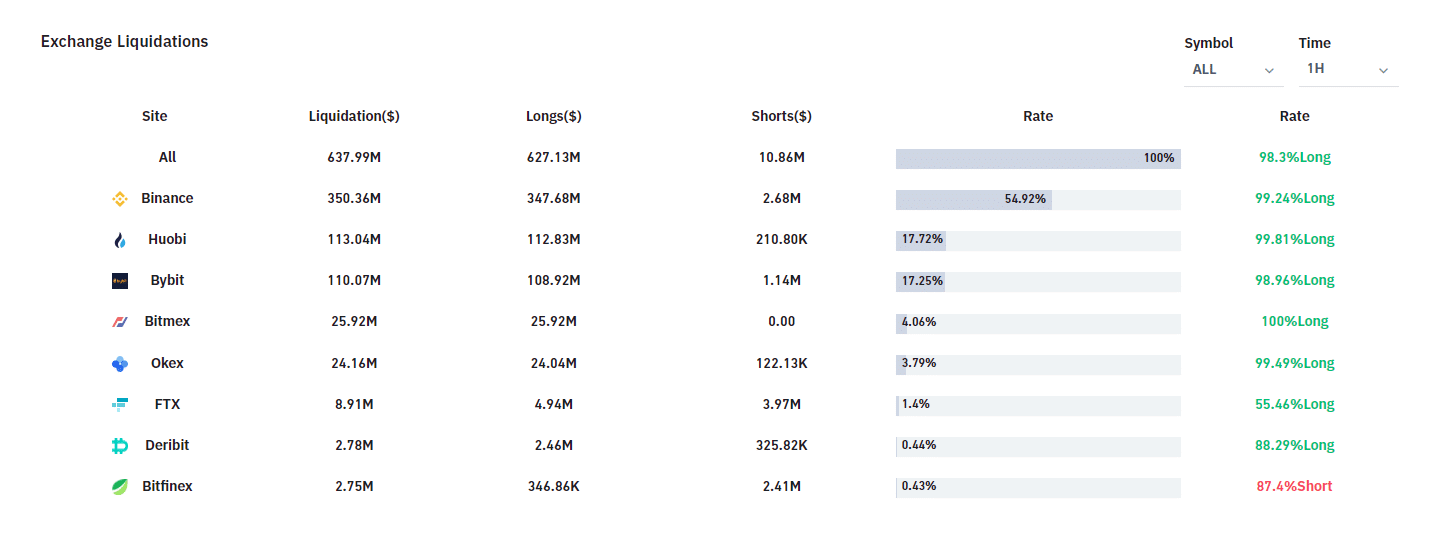1455x540 pixels.
Task: Click the Binance 54.92% rate bar
Action: [x=1038, y=199]
